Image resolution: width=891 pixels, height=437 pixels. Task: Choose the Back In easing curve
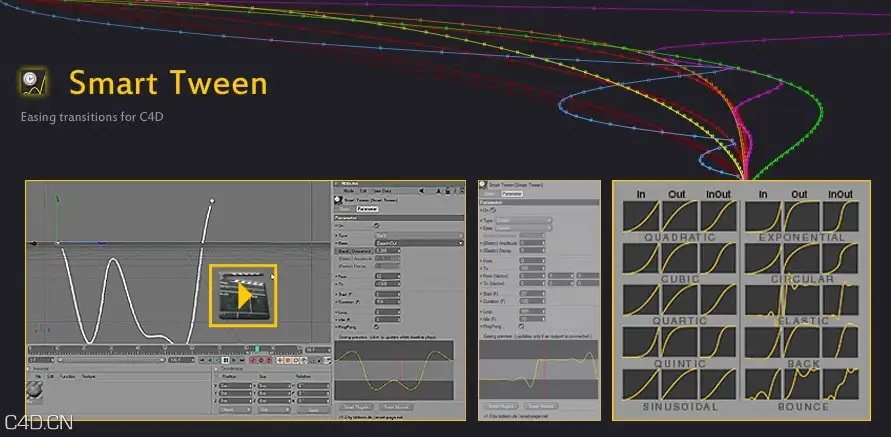click(763, 342)
